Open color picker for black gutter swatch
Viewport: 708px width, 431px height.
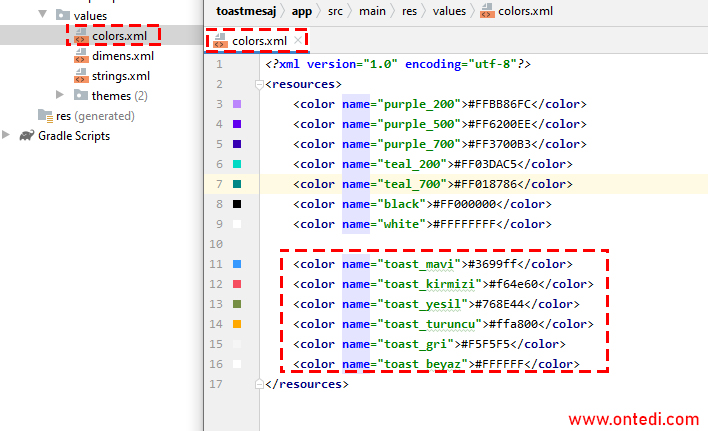click(237, 204)
